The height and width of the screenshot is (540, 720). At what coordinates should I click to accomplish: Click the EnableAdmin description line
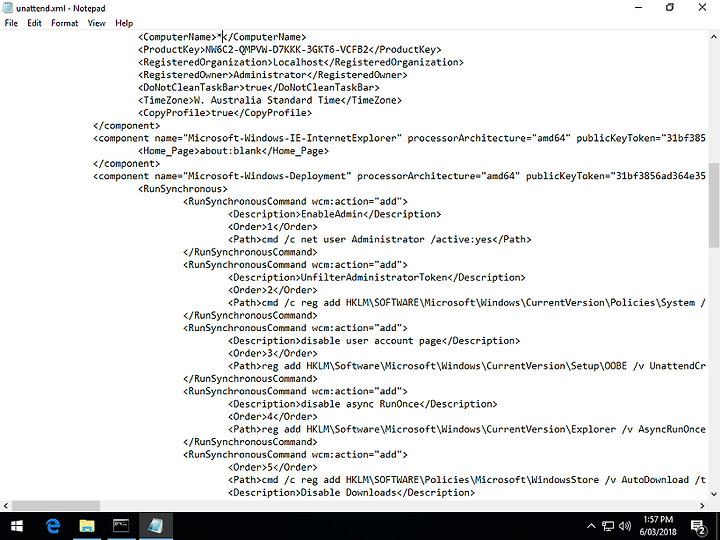335,214
